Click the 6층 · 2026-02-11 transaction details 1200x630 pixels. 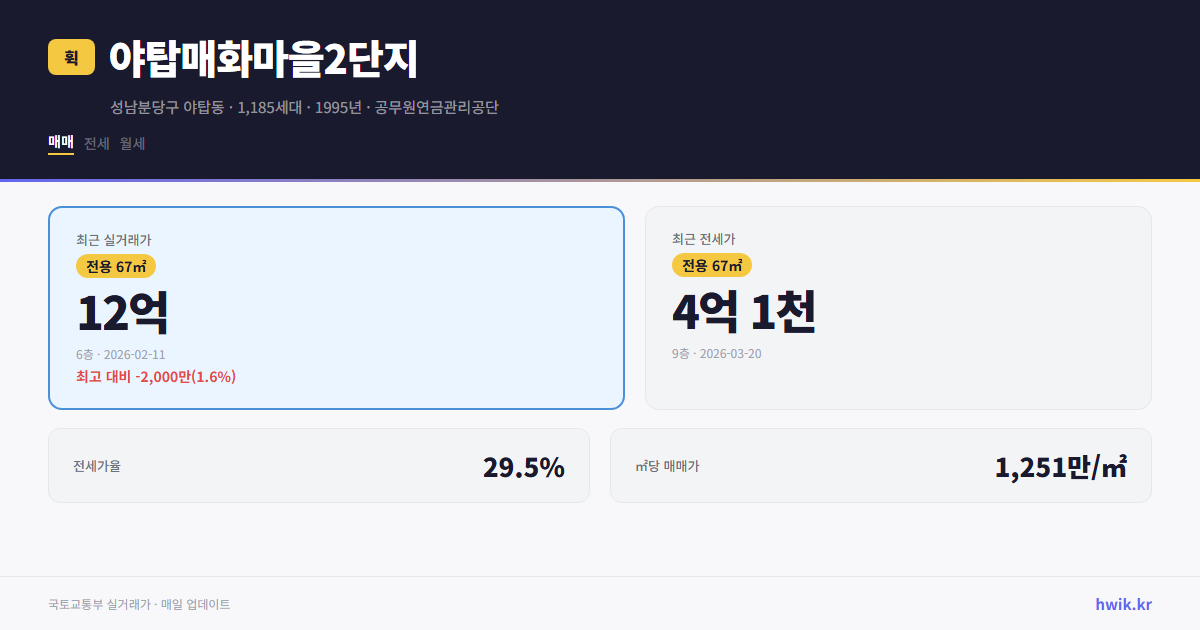click(x=121, y=354)
